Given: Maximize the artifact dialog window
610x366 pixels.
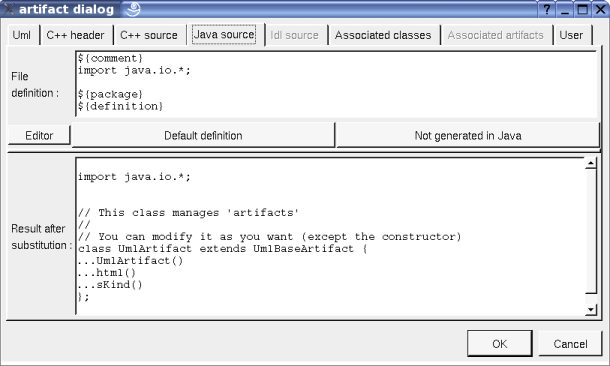Looking at the screenshot, I should [x=583, y=9].
